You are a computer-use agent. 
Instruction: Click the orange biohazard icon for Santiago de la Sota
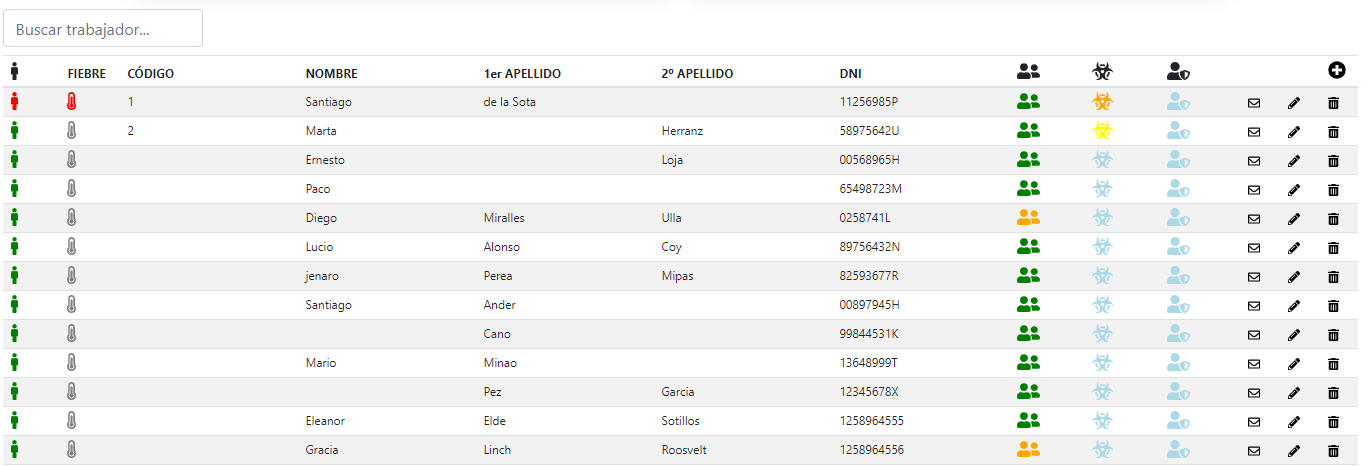coord(1102,101)
